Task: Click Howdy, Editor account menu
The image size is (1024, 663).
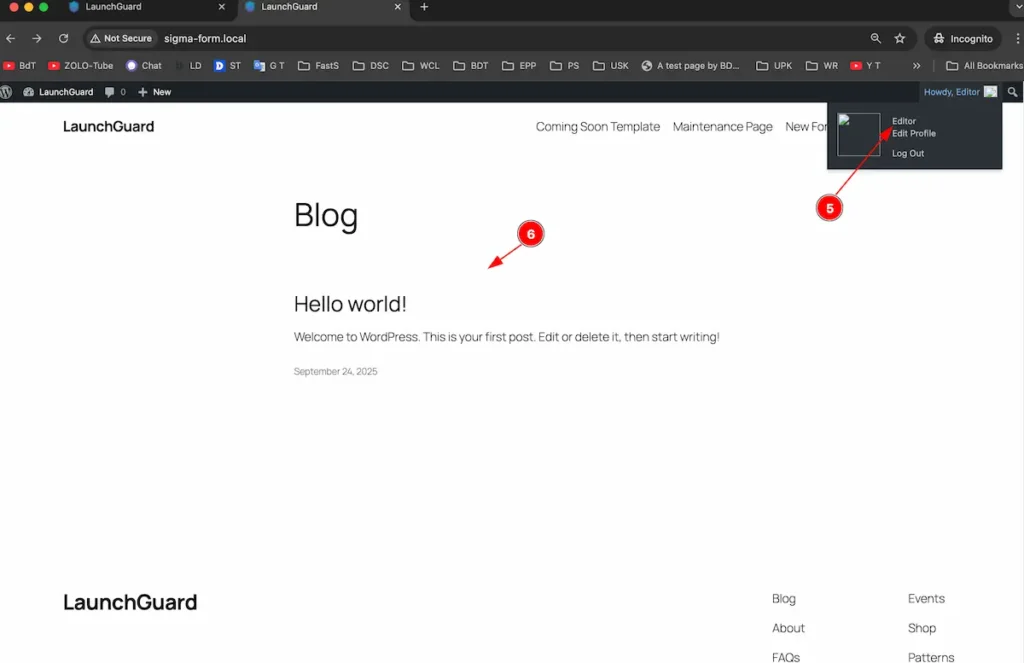Action: coord(960,92)
